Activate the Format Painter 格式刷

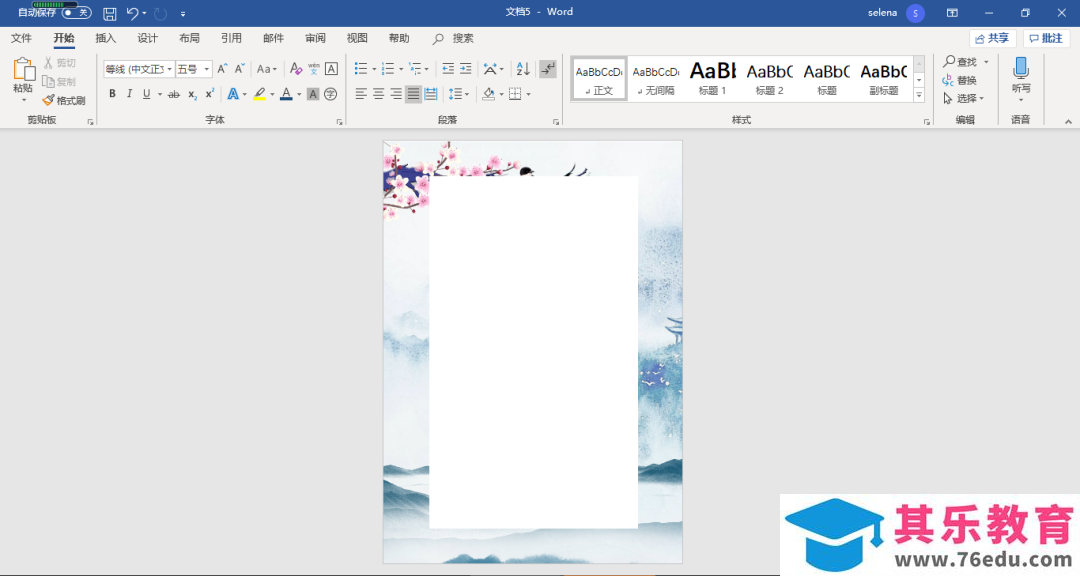click(x=64, y=101)
